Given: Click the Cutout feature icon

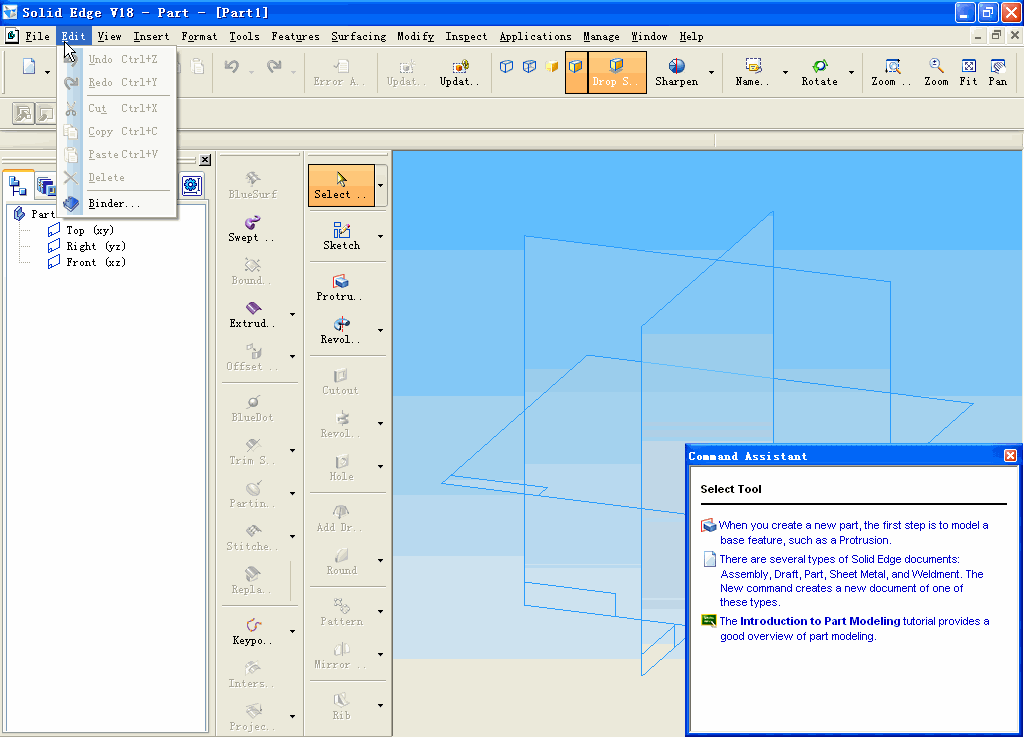Looking at the screenshot, I should tap(341, 376).
